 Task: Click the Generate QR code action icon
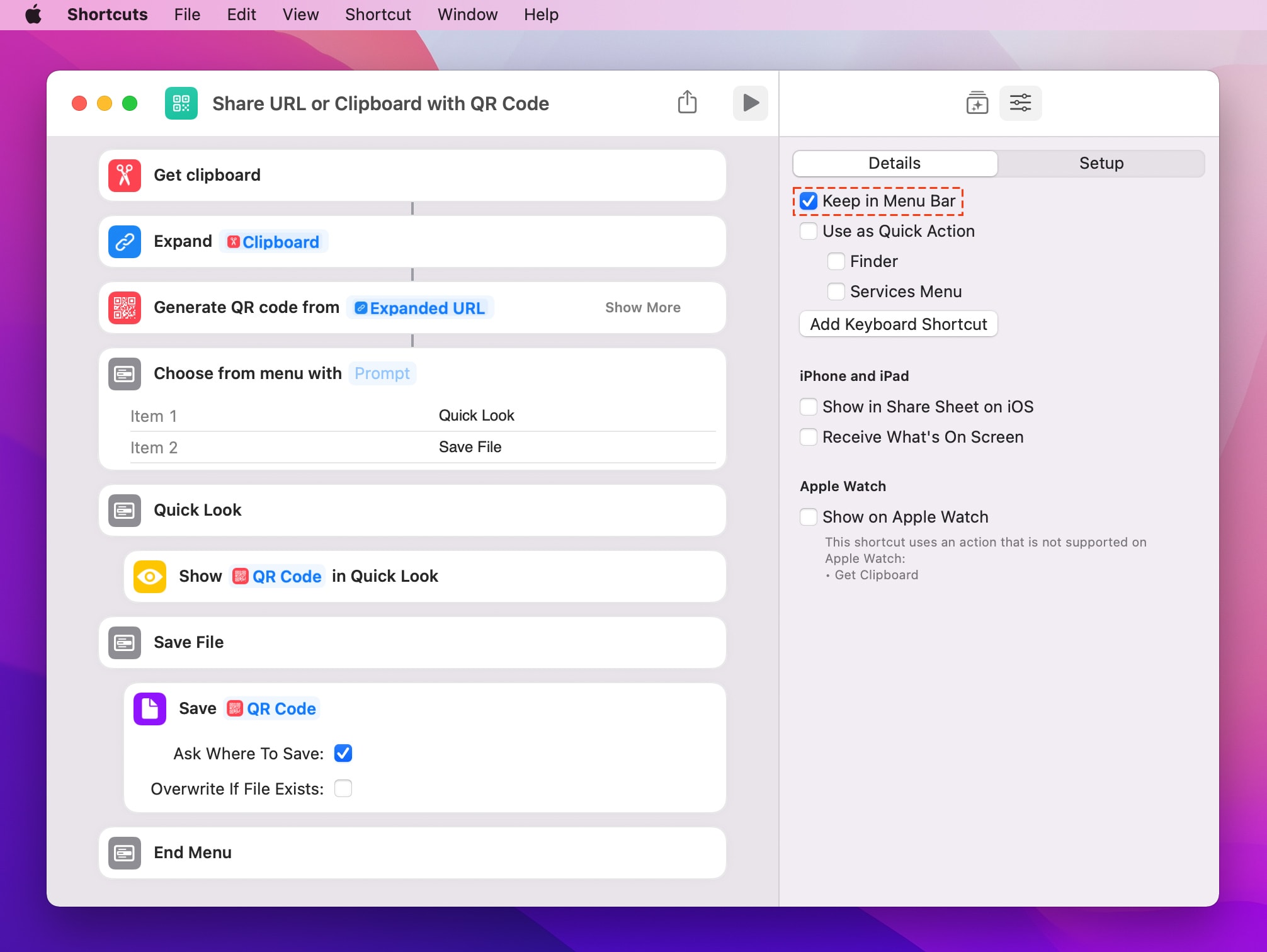[124, 307]
